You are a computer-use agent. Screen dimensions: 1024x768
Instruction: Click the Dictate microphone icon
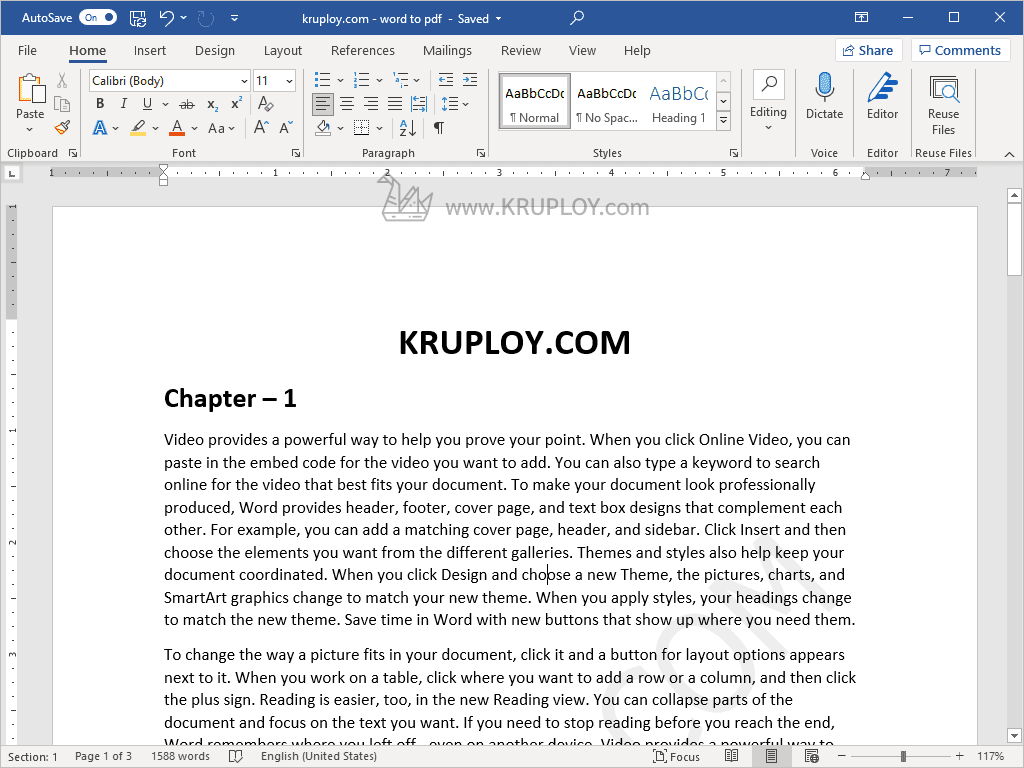824,96
